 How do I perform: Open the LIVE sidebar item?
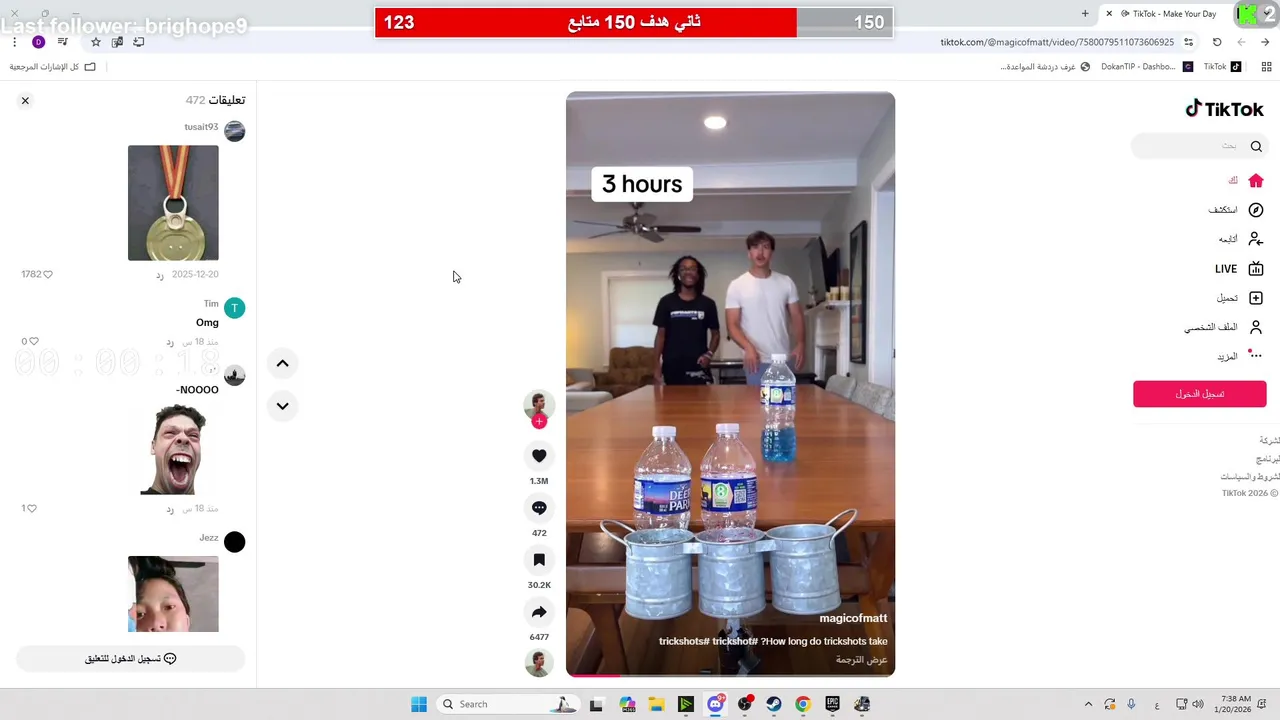tap(1240, 269)
